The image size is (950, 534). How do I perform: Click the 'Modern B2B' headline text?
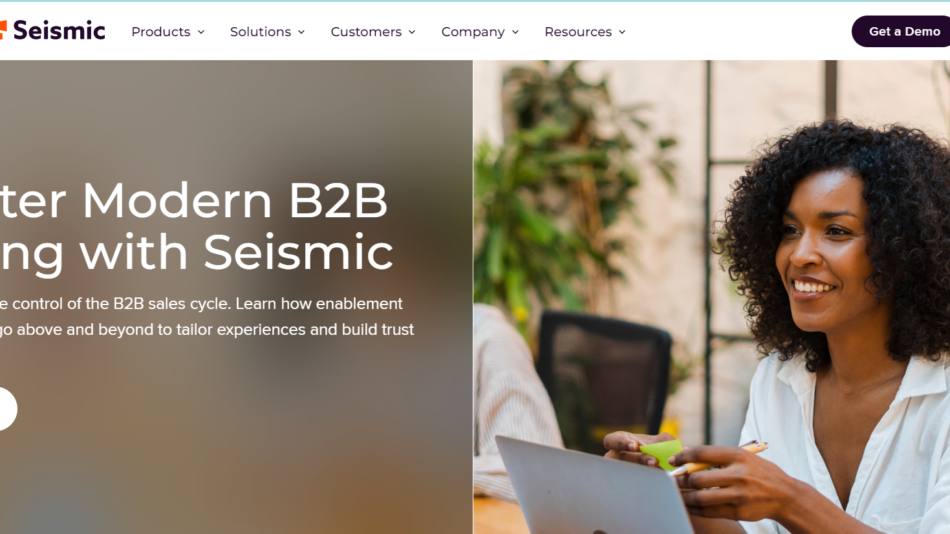point(234,201)
